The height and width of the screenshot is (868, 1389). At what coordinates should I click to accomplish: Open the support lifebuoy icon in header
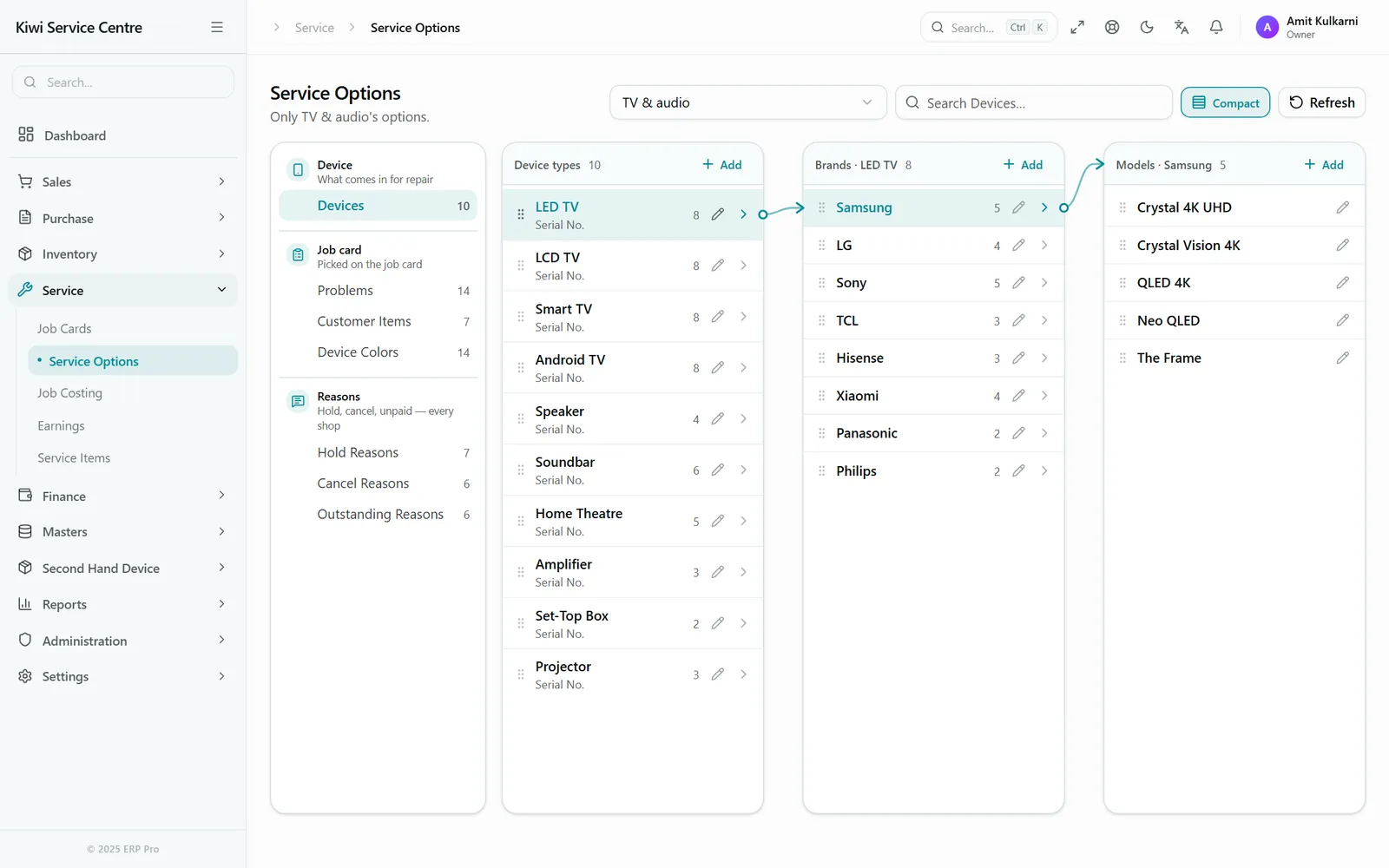click(1112, 28)
